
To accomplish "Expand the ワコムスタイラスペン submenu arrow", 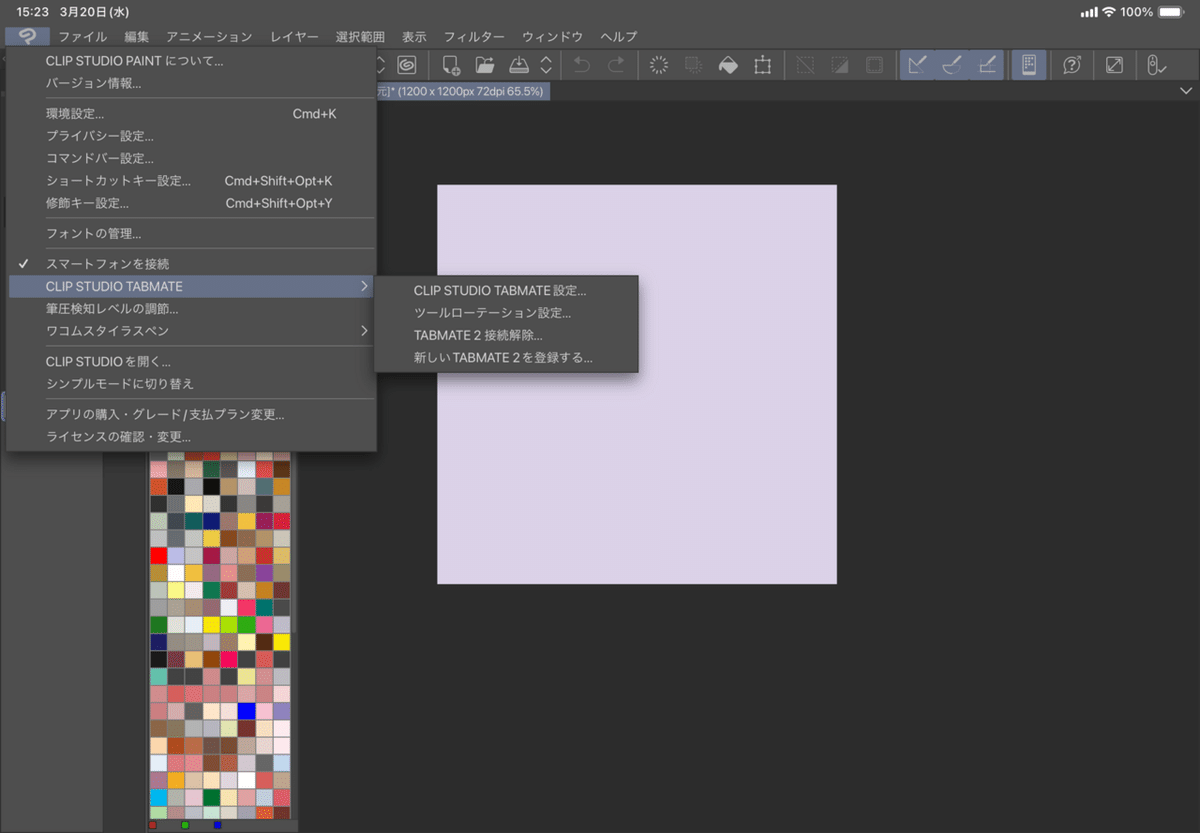I will 363,331.
